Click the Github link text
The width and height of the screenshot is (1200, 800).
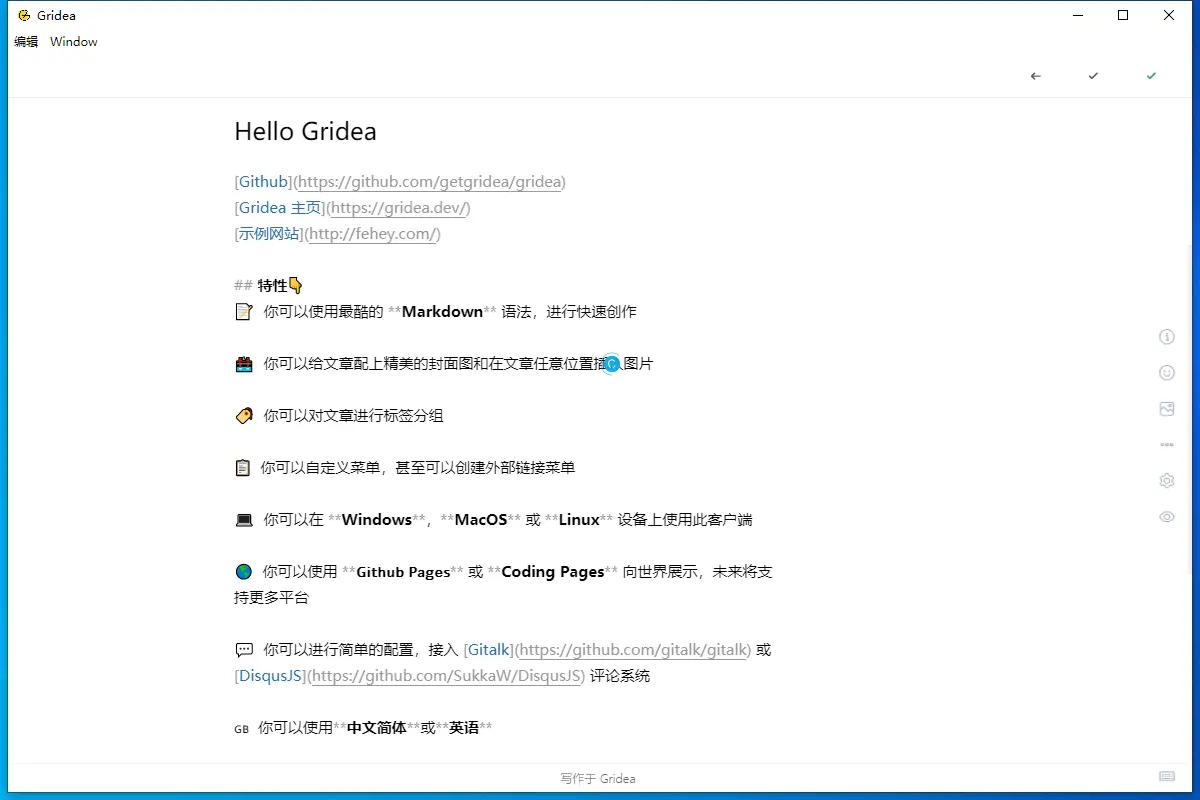264,182
